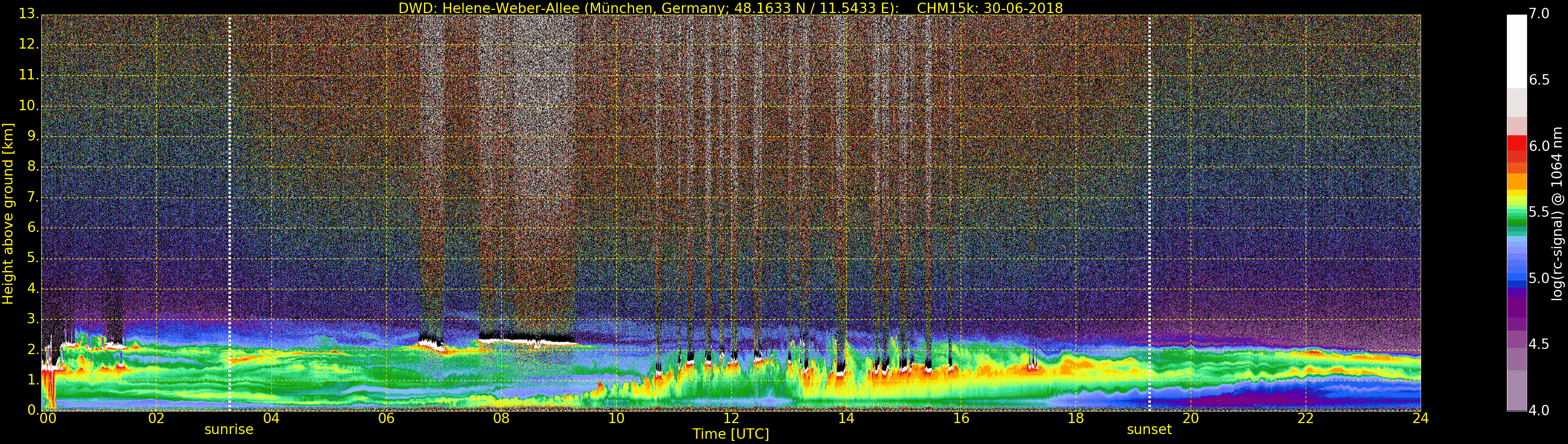
Task: Click the time axis tick '18'
Action: [x=1076, y=418]
